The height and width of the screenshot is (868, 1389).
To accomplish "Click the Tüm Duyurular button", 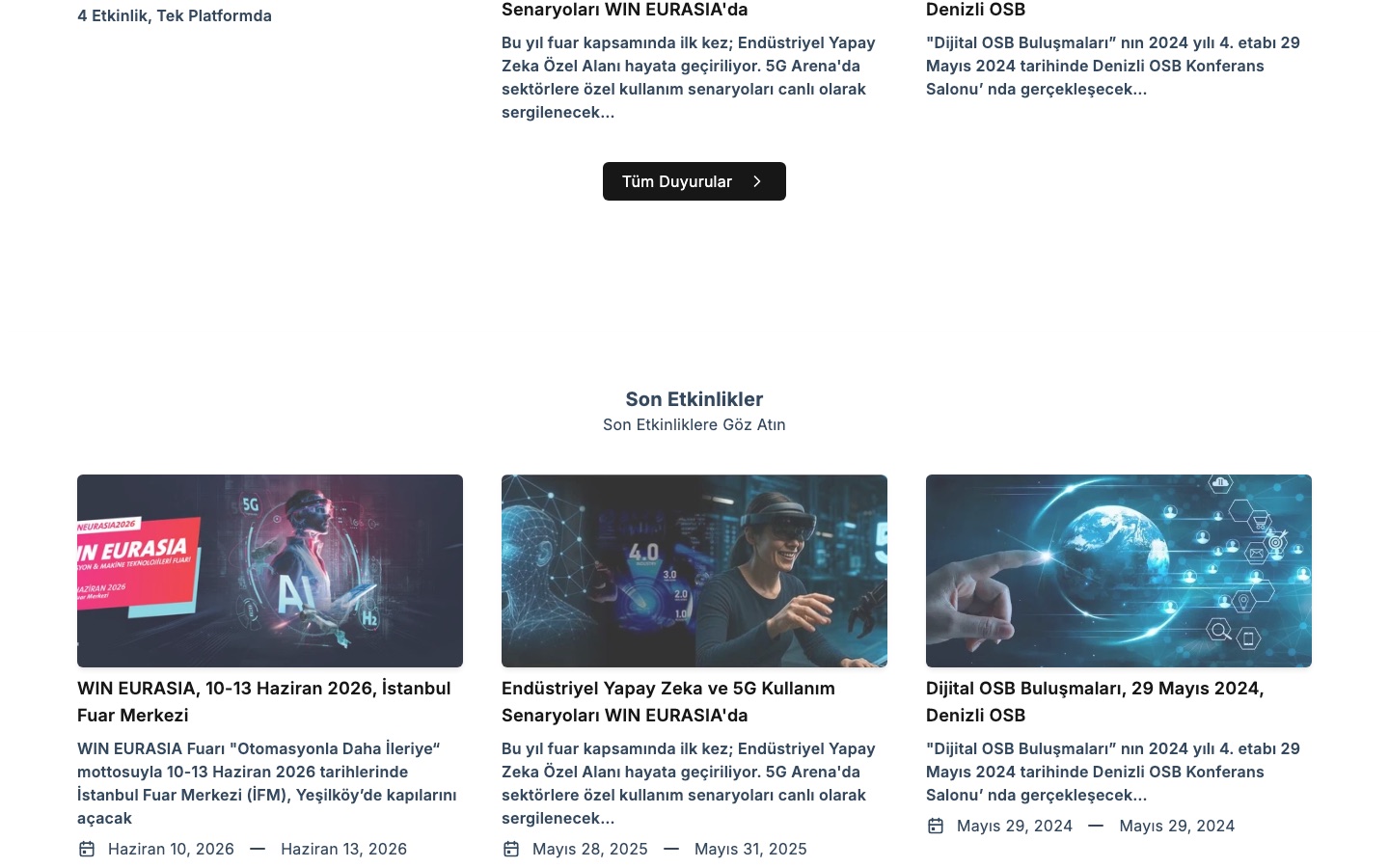I will [694, 181].
